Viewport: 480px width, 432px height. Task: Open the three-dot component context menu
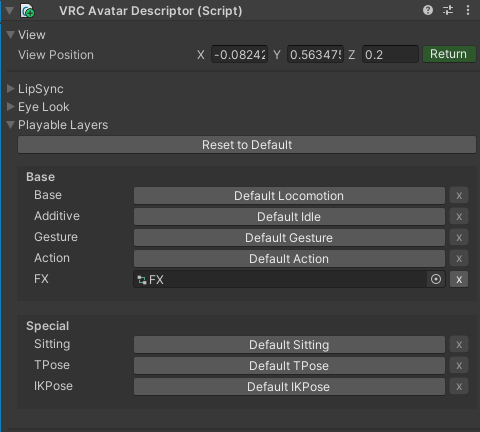pyautogui.click(x=468, y=10)
